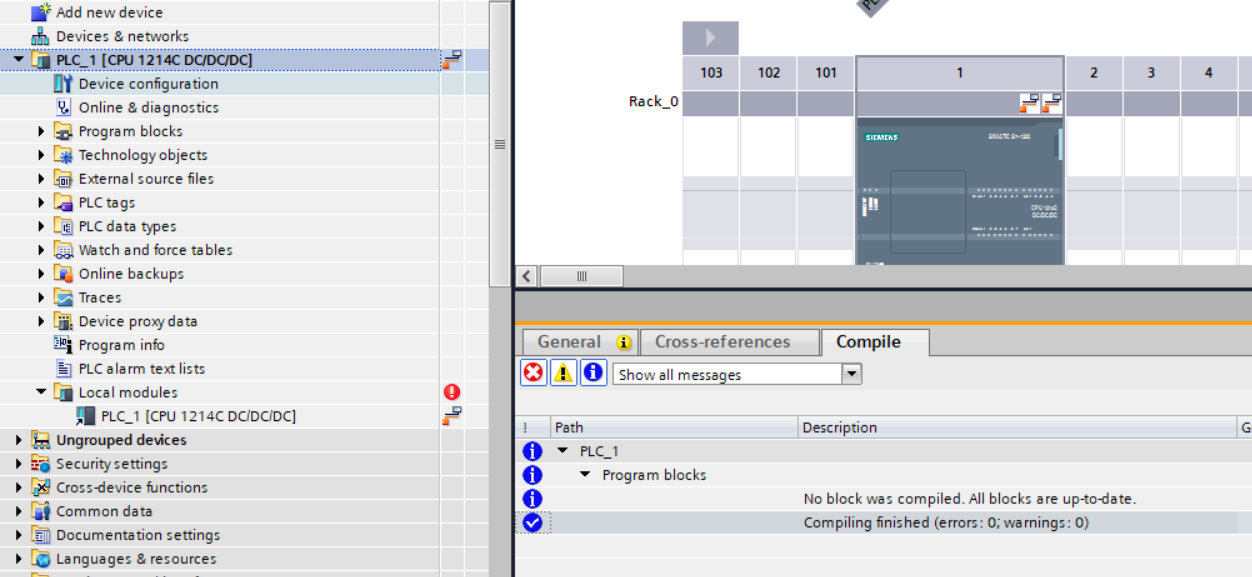
Task: Click the Rack_0 label
Action: (x=654, y=101)
